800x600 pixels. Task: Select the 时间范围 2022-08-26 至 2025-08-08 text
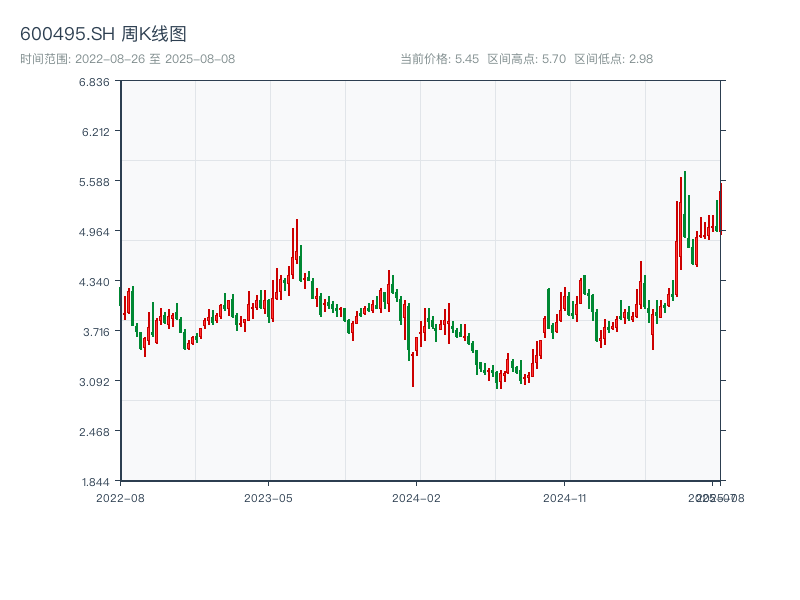pos(128,59)
